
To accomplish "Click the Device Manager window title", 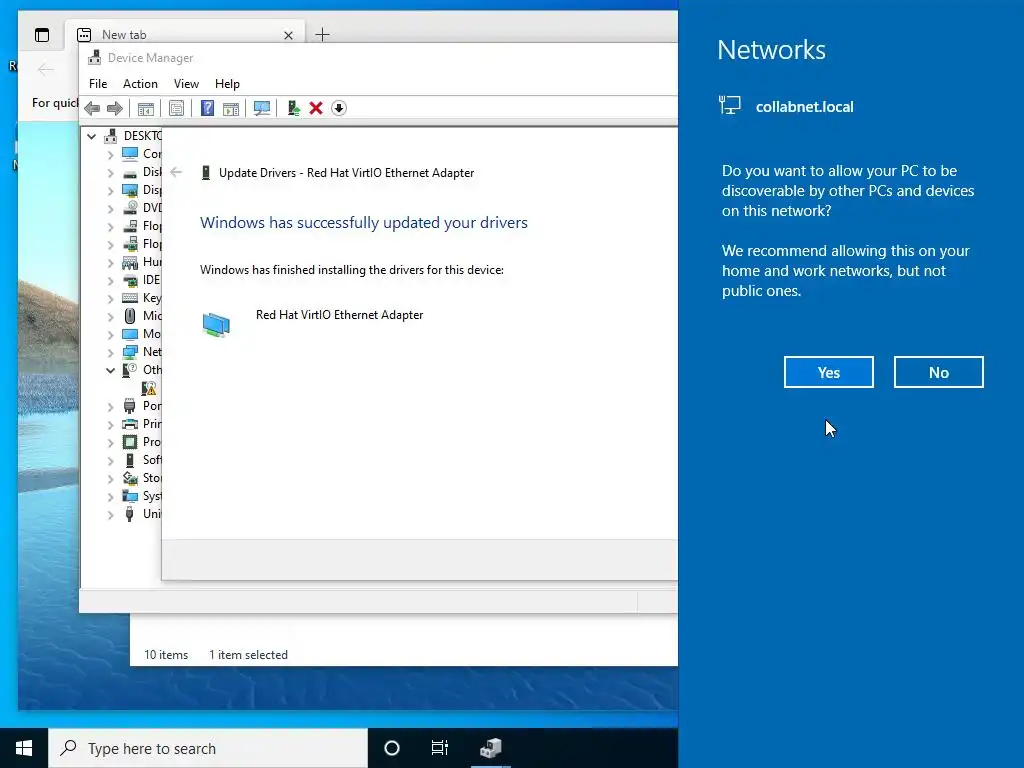I will [x=150, y=58].
